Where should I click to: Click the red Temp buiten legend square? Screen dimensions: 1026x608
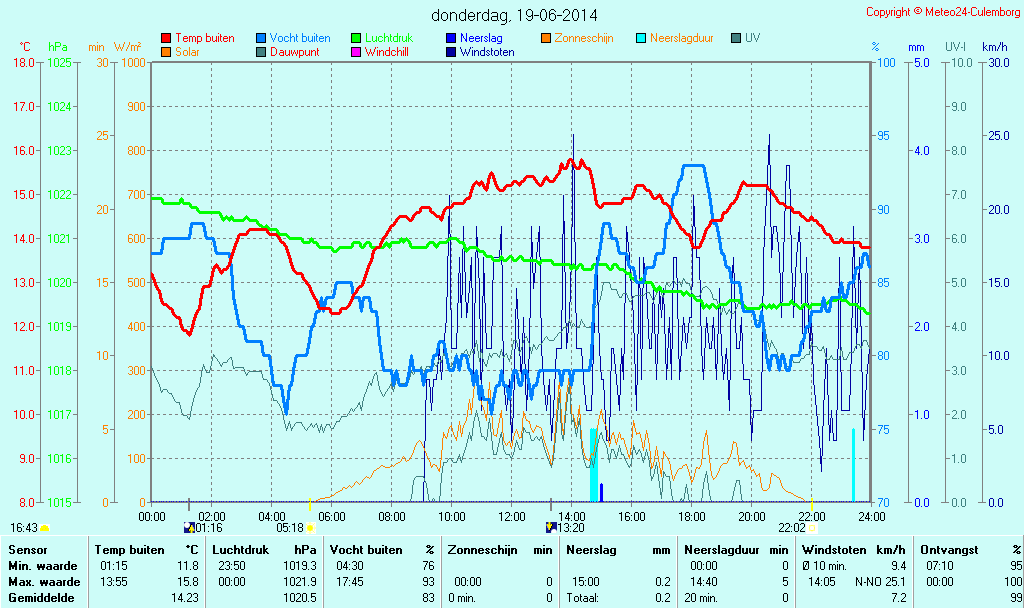click(x=166, y=38)
